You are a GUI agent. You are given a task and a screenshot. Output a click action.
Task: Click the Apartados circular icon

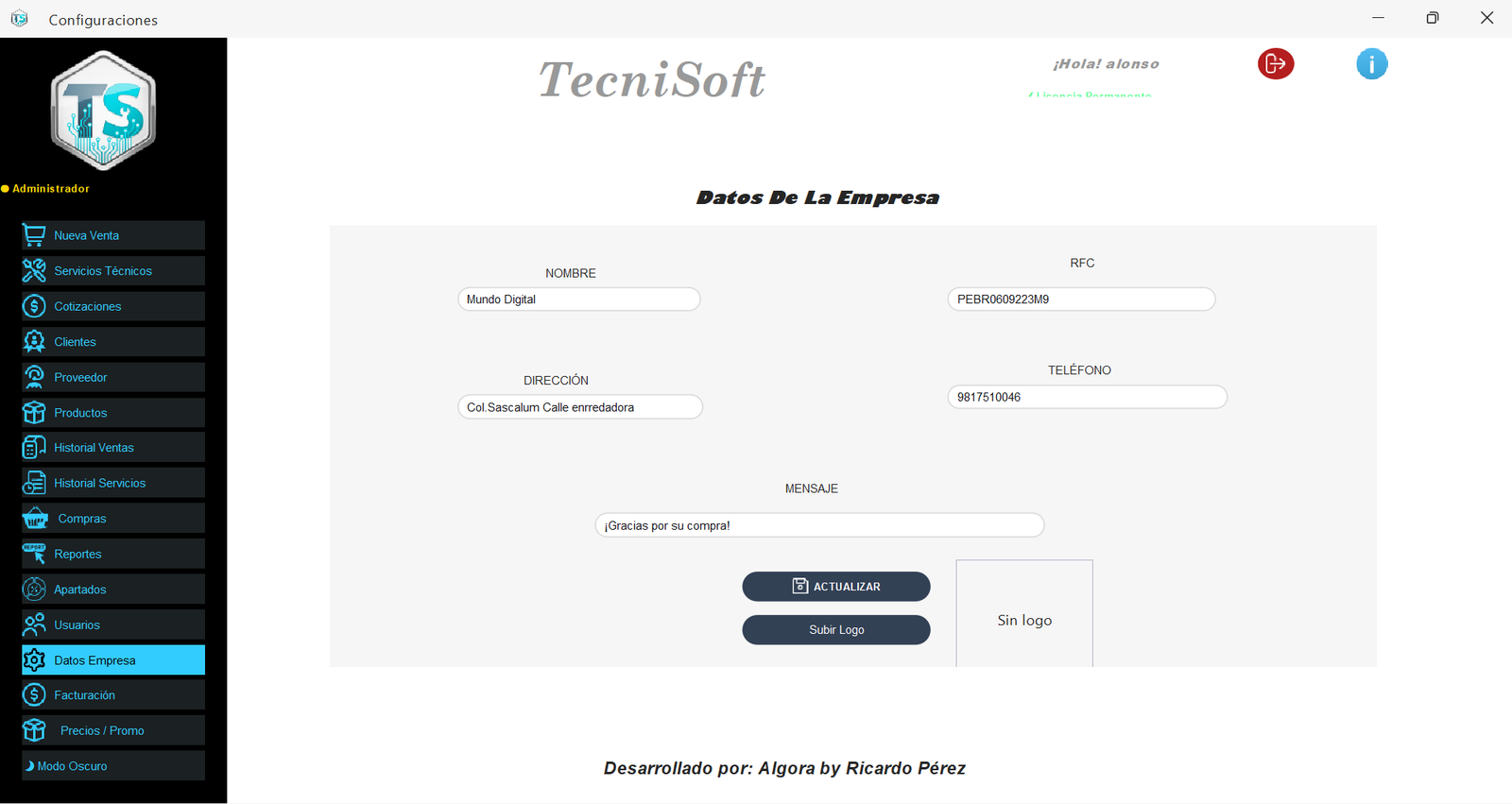pos(34,589)
